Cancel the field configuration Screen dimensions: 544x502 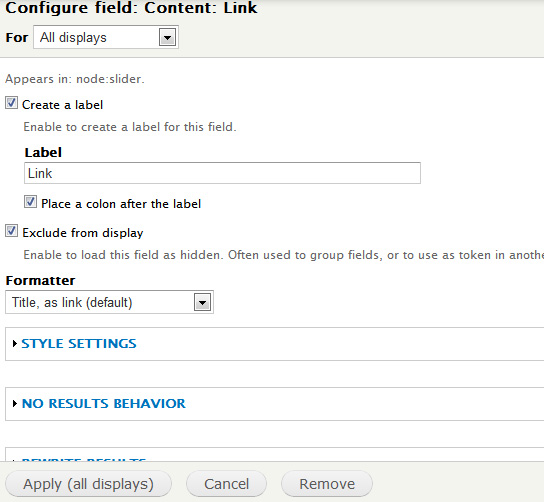227,484
